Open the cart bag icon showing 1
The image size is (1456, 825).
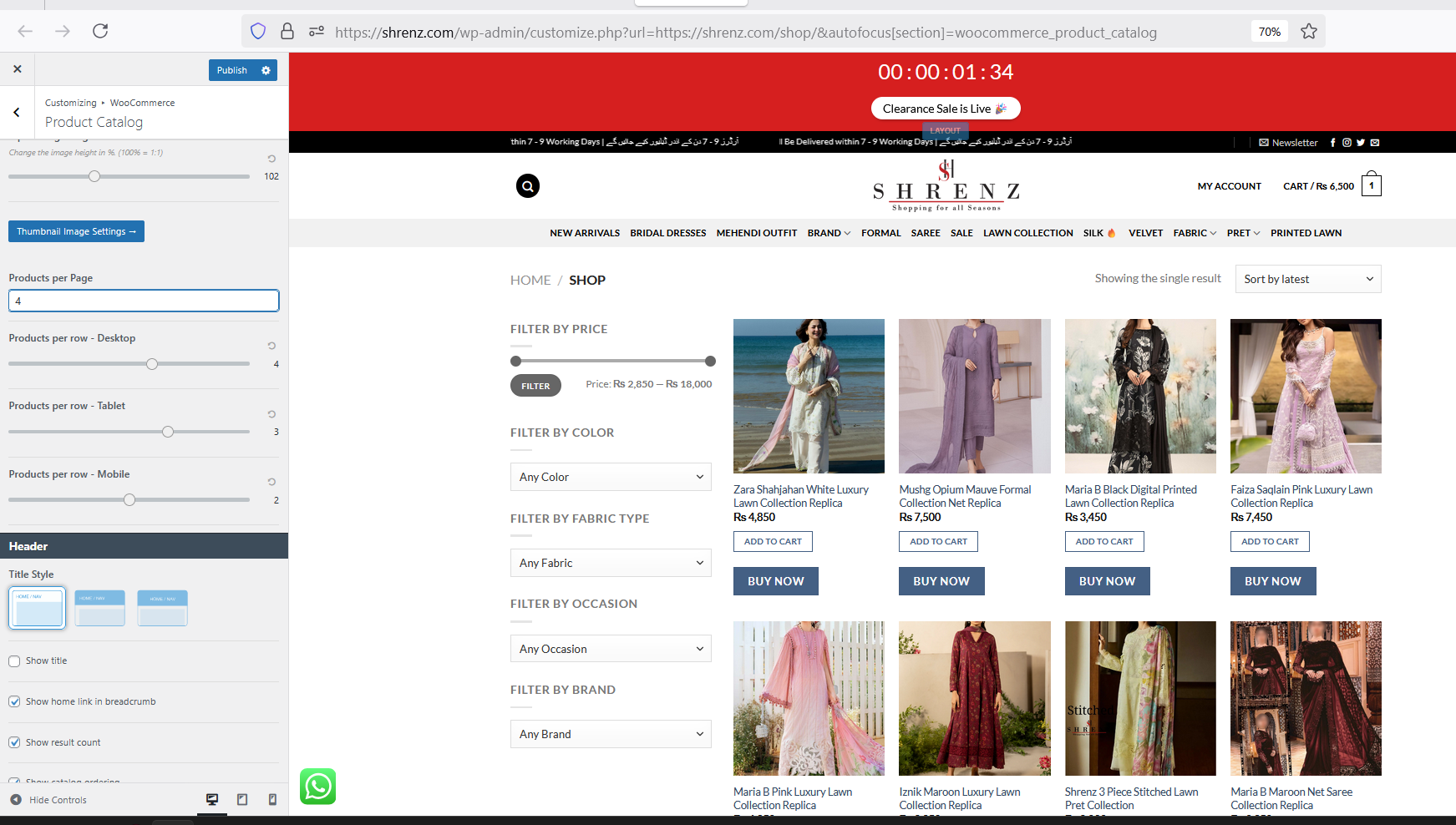(x=1372, y=185)
